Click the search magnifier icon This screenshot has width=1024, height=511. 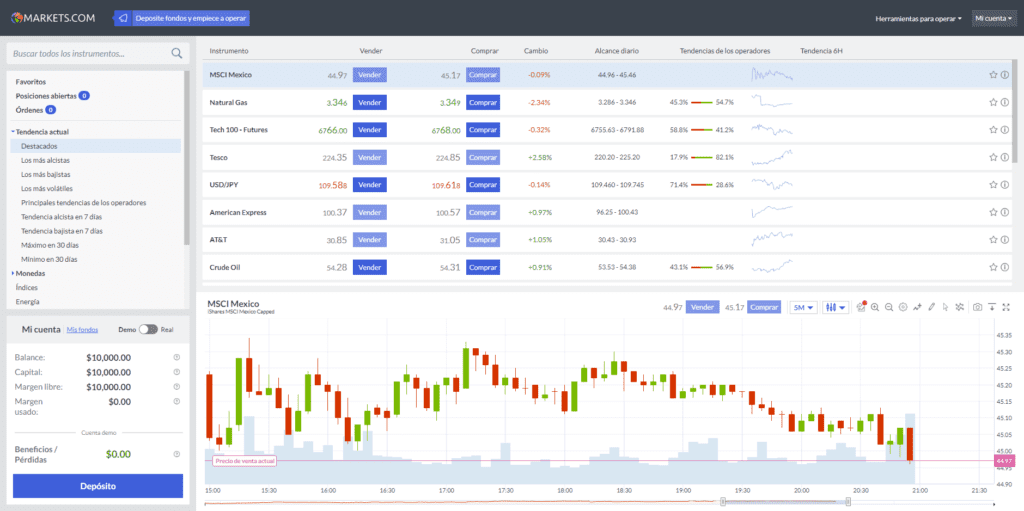(x=176, y=54)
